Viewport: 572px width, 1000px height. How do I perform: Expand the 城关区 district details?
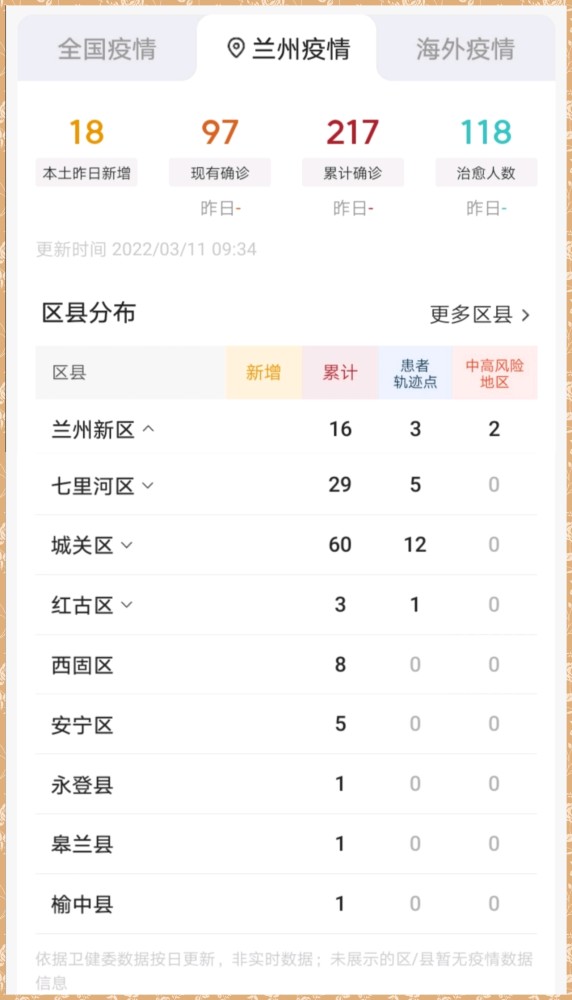click(x=127, y=545)
